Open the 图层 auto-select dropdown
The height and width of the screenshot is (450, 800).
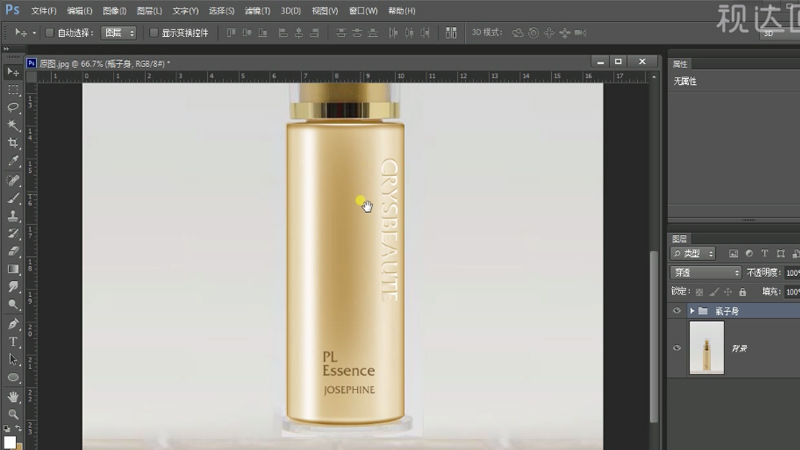(x=119, y=33)
